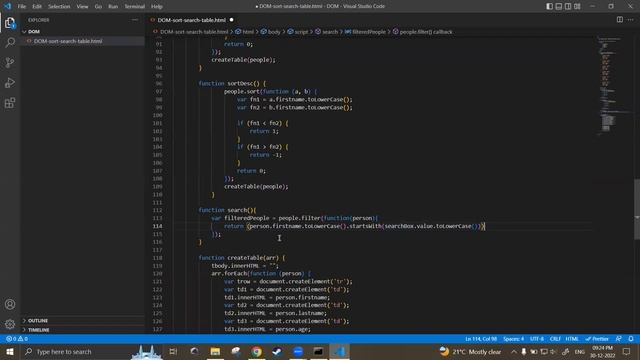
Task: Change indentation via Spaces: 4
Action: pyautogui.click(x=513, y=339)
